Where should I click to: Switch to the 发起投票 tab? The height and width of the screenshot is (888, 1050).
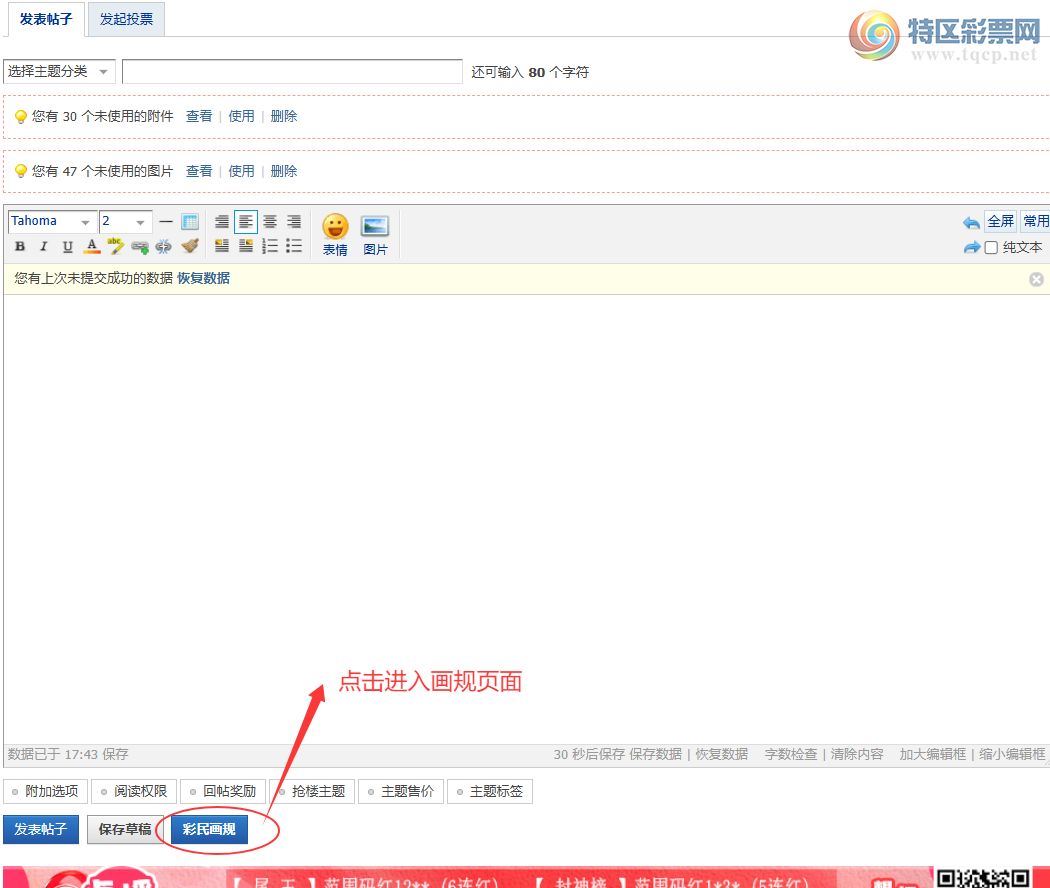click(125, 19)
